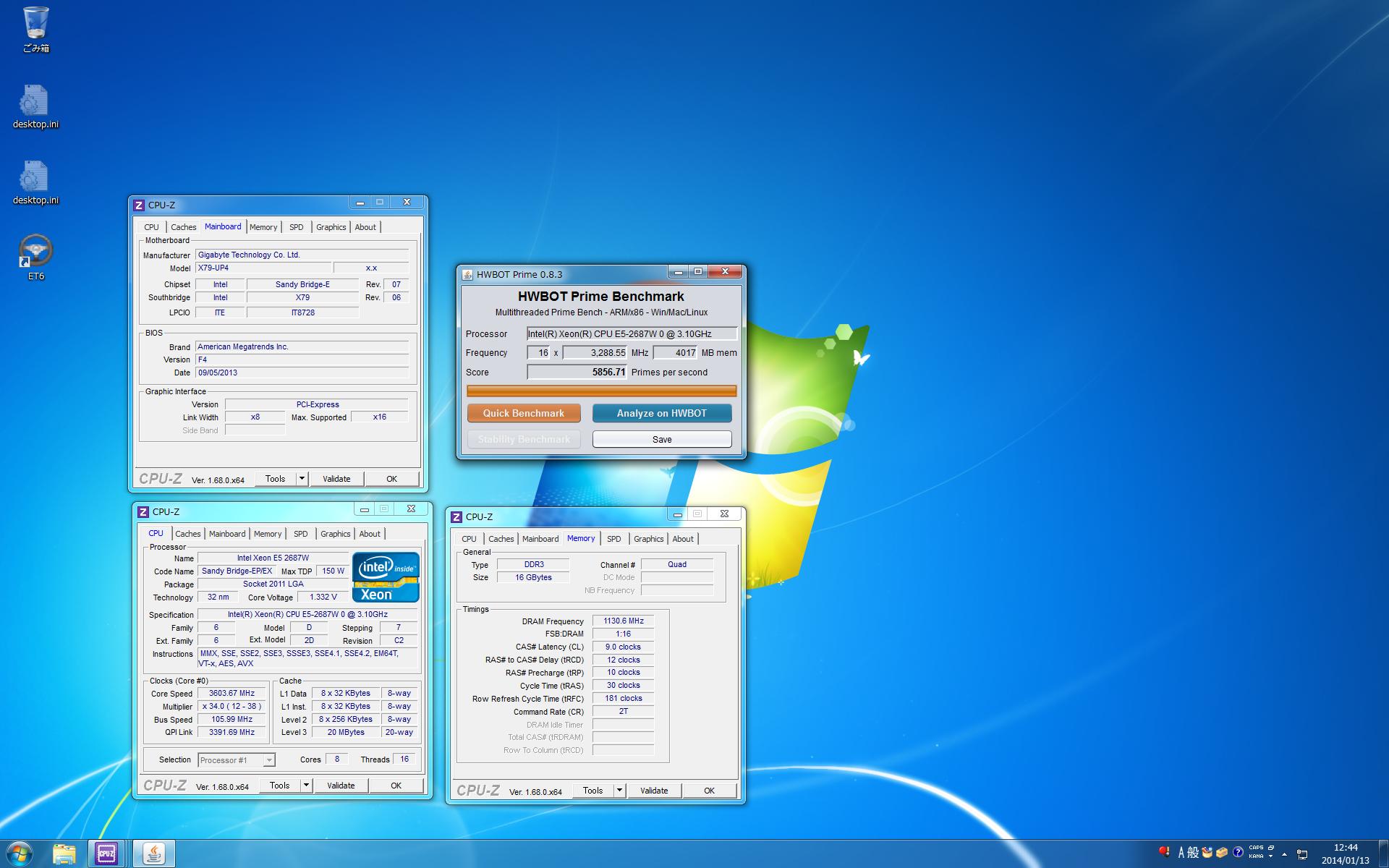Click HWBOT frequency MHz field 3,288.55

click(x=595, y=353)
